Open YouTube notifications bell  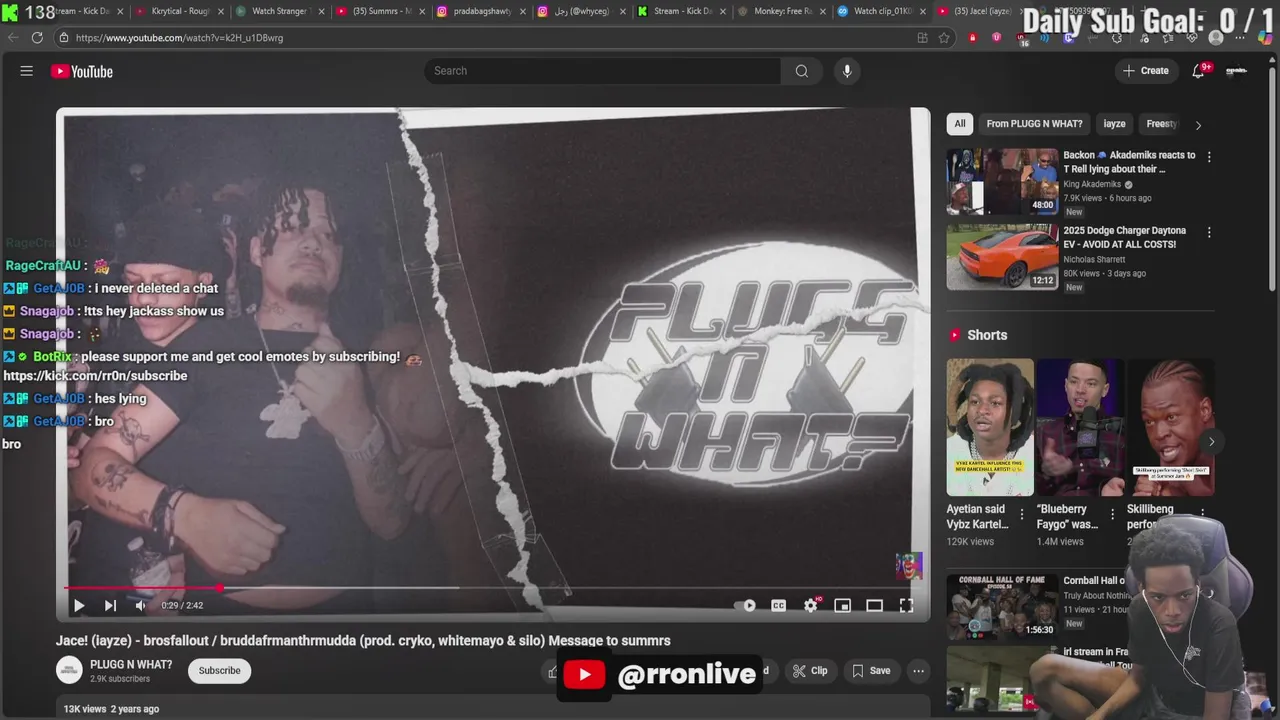coord(1198,71)
